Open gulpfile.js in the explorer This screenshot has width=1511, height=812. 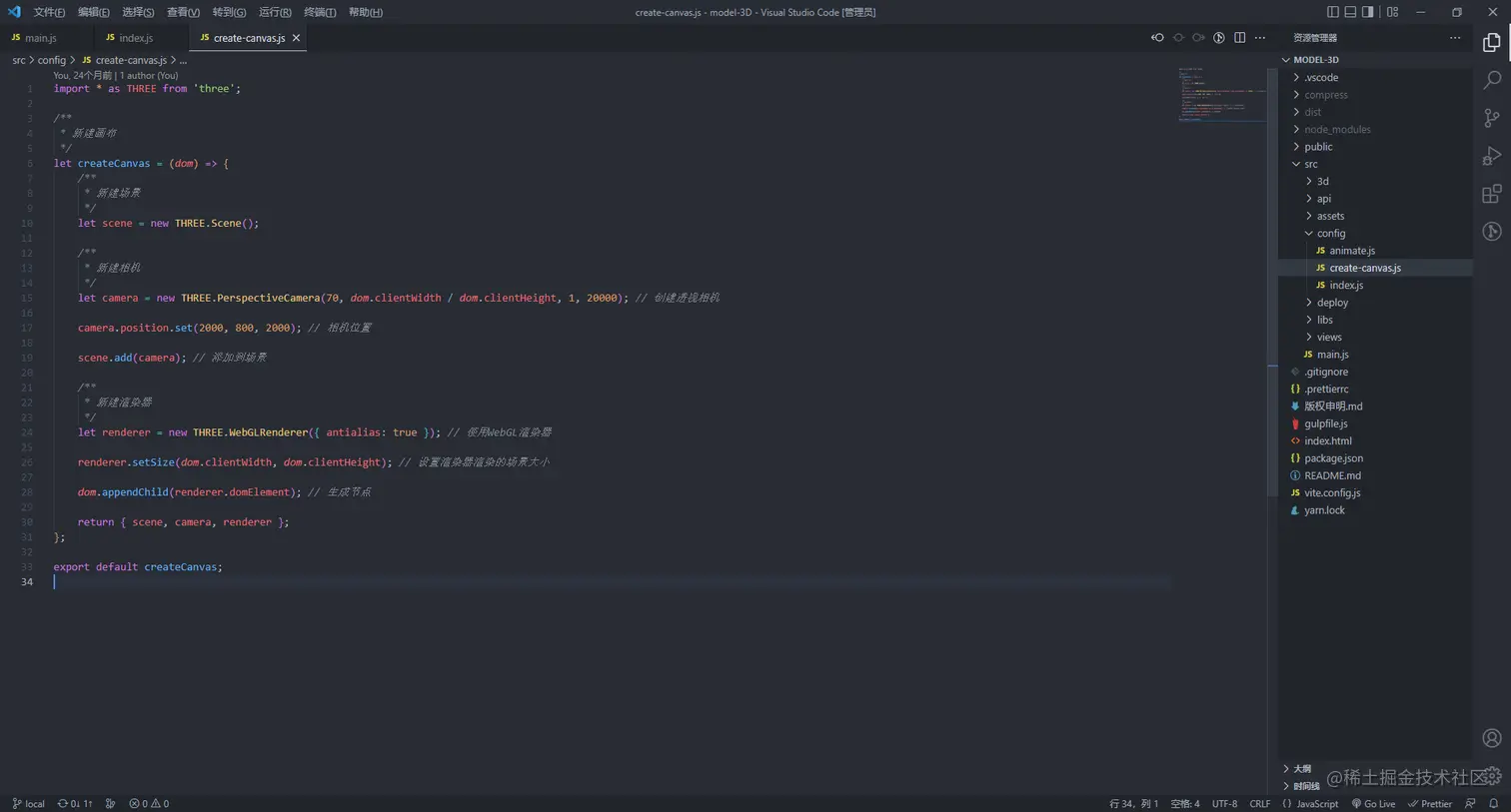[x=1375, y=423]
